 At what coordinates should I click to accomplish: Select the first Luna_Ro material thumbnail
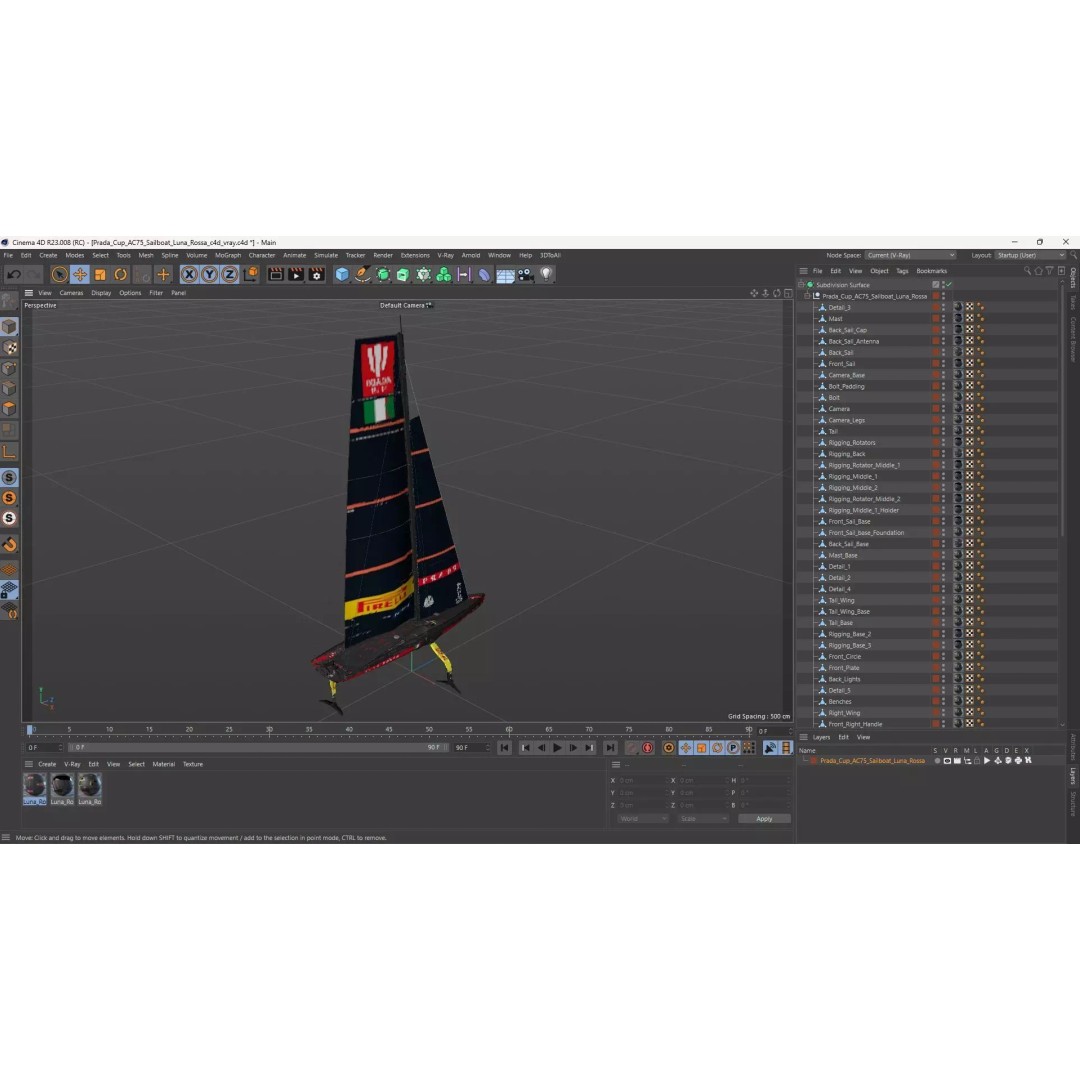coord(34,789)
